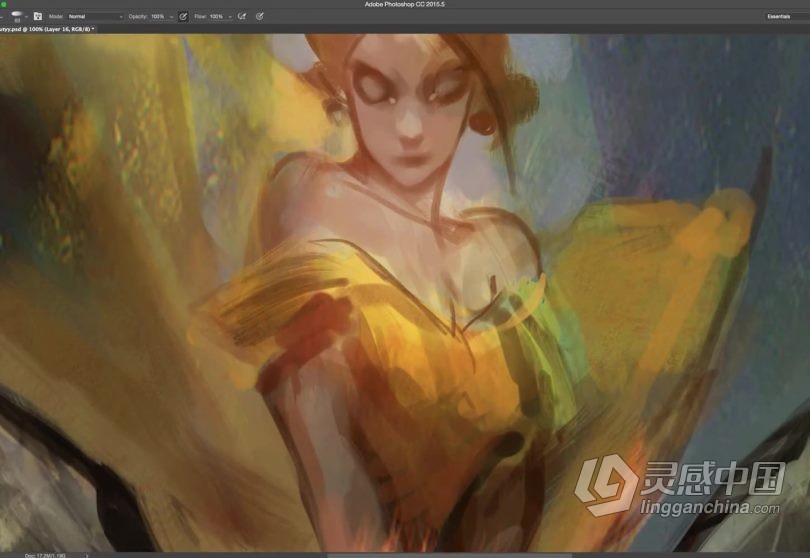The height and width of the screenshot is (558, 810).
Task: Enable pen pressure for opacity
Action: (183, 17)
